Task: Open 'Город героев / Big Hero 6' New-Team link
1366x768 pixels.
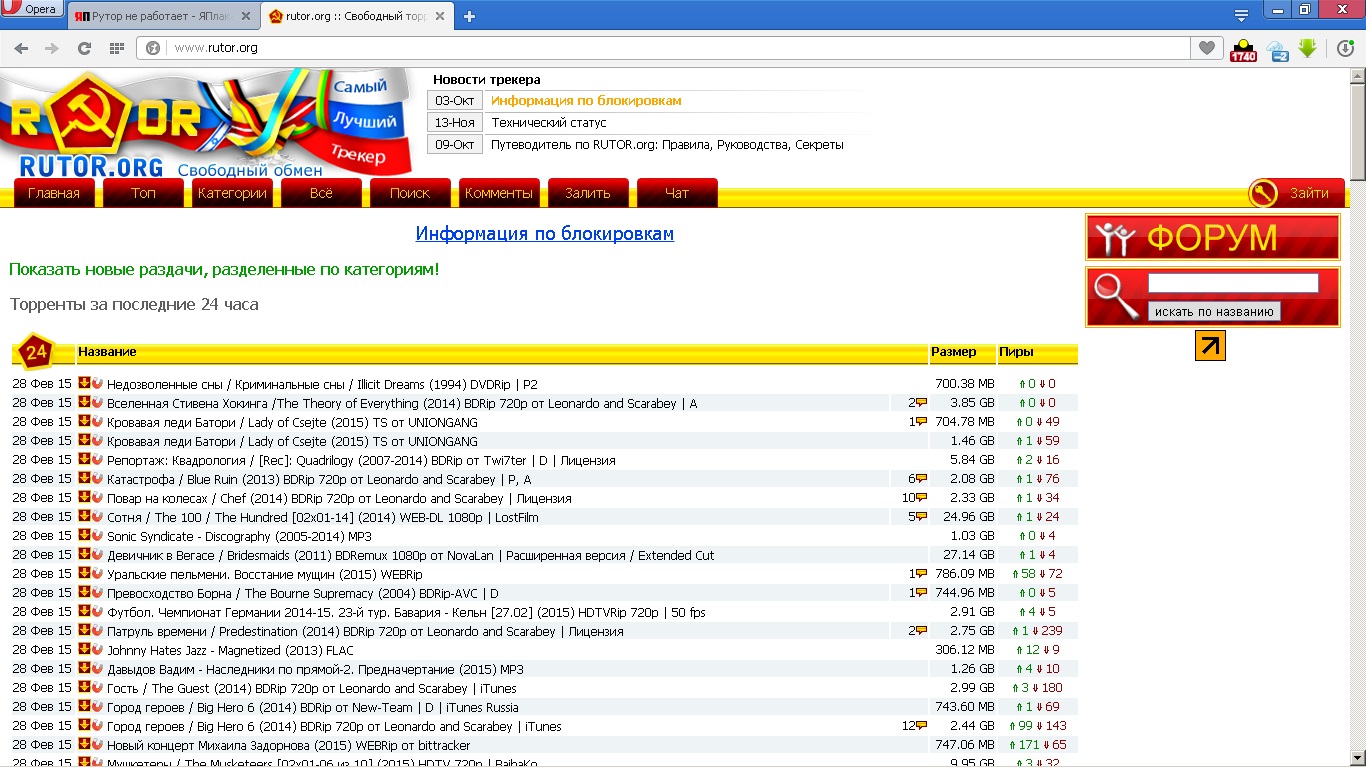Action: [313, 707]
